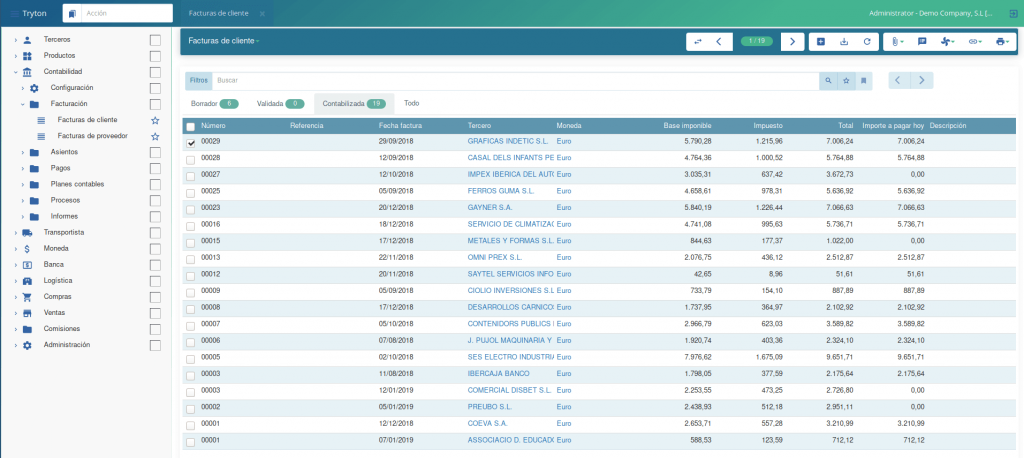Open the notes chat icon
1024x458 pixels.
(922, 41)
